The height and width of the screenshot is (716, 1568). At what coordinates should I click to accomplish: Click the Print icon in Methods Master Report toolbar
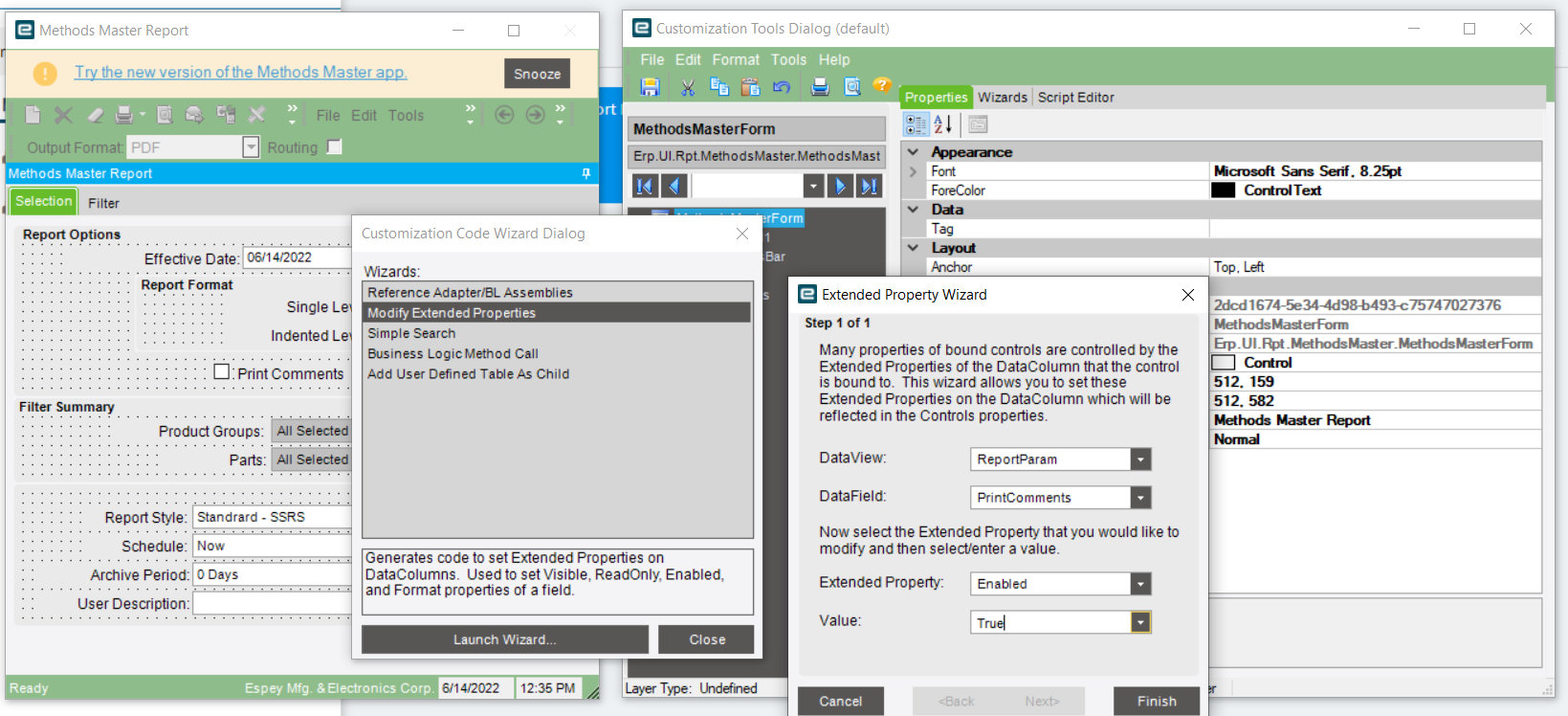tap(124, 115)
